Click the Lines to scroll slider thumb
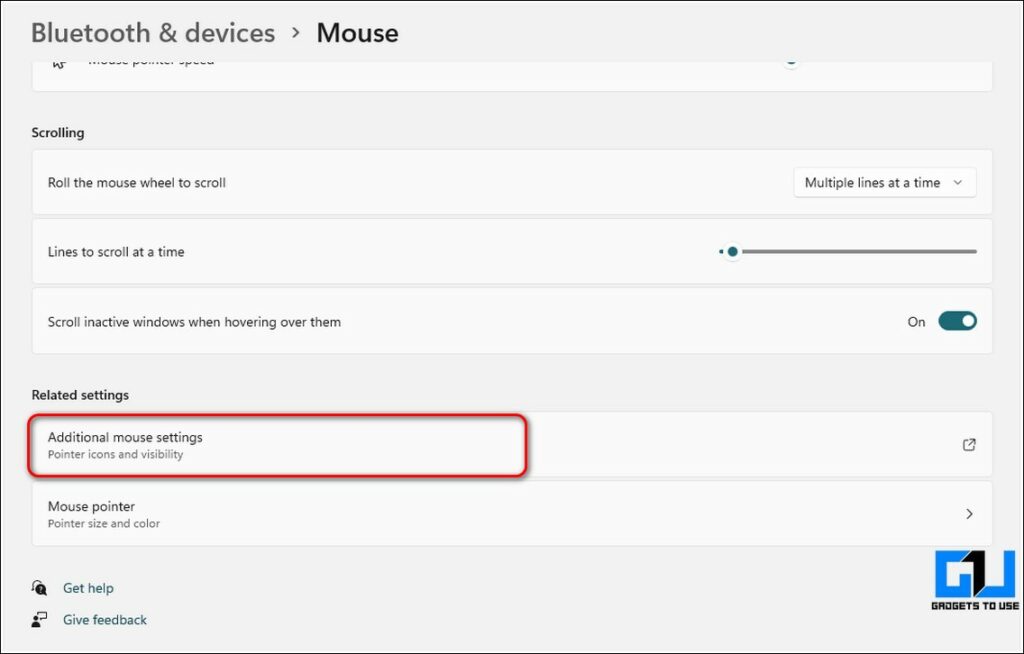The width and height of the screenshot is (1024, 654). [x=732, y=252]
